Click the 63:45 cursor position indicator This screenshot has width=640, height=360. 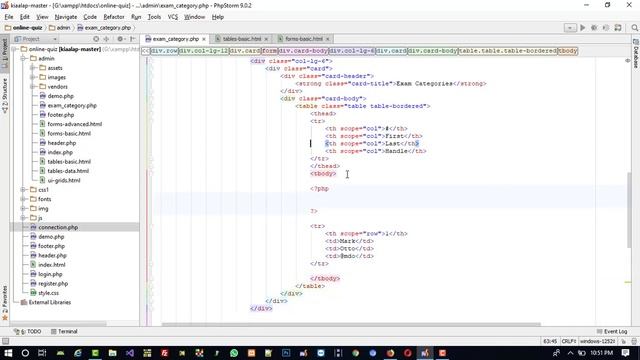(550, 342)
